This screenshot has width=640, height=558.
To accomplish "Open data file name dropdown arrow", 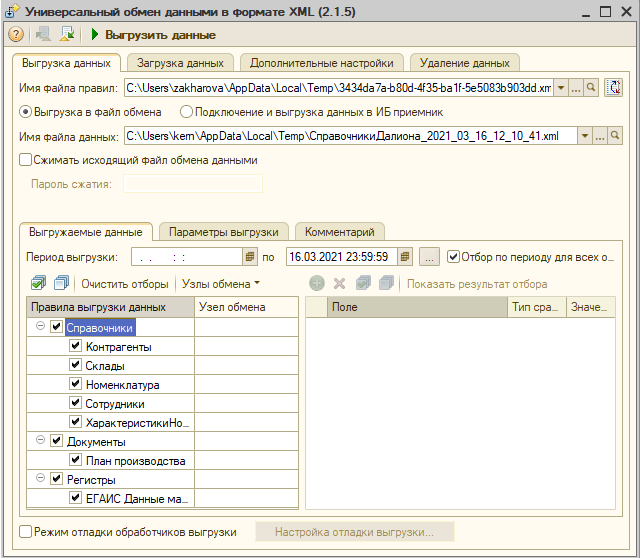I will 584,136.
